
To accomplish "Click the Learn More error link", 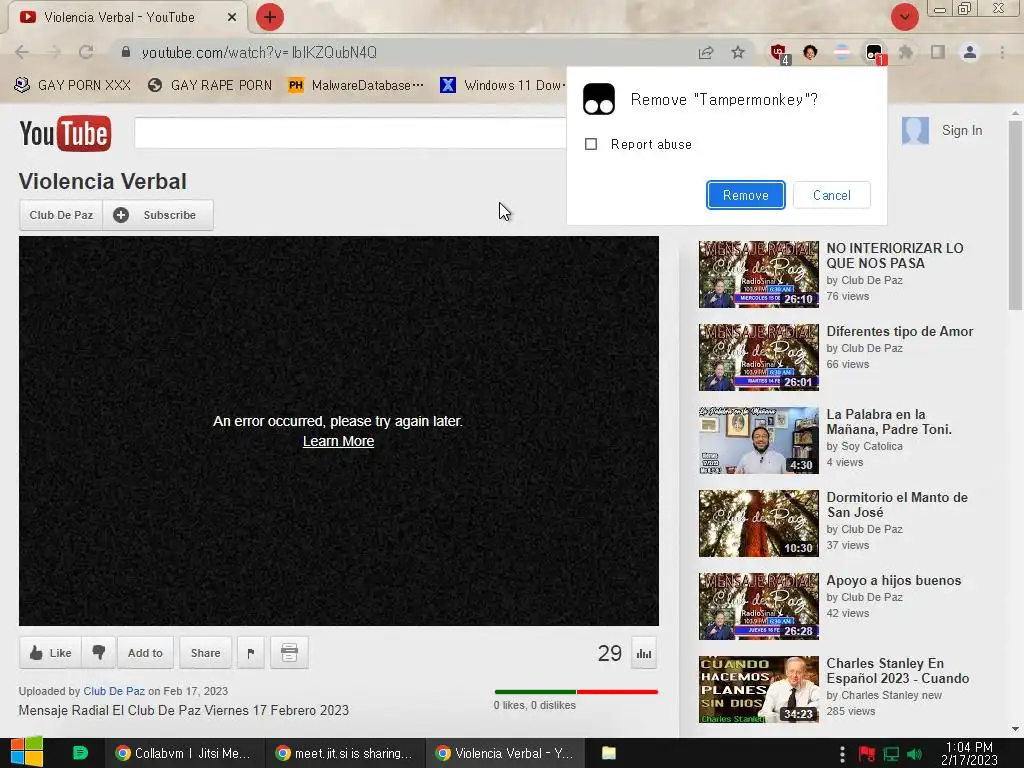I will click(x=338, y=441).
